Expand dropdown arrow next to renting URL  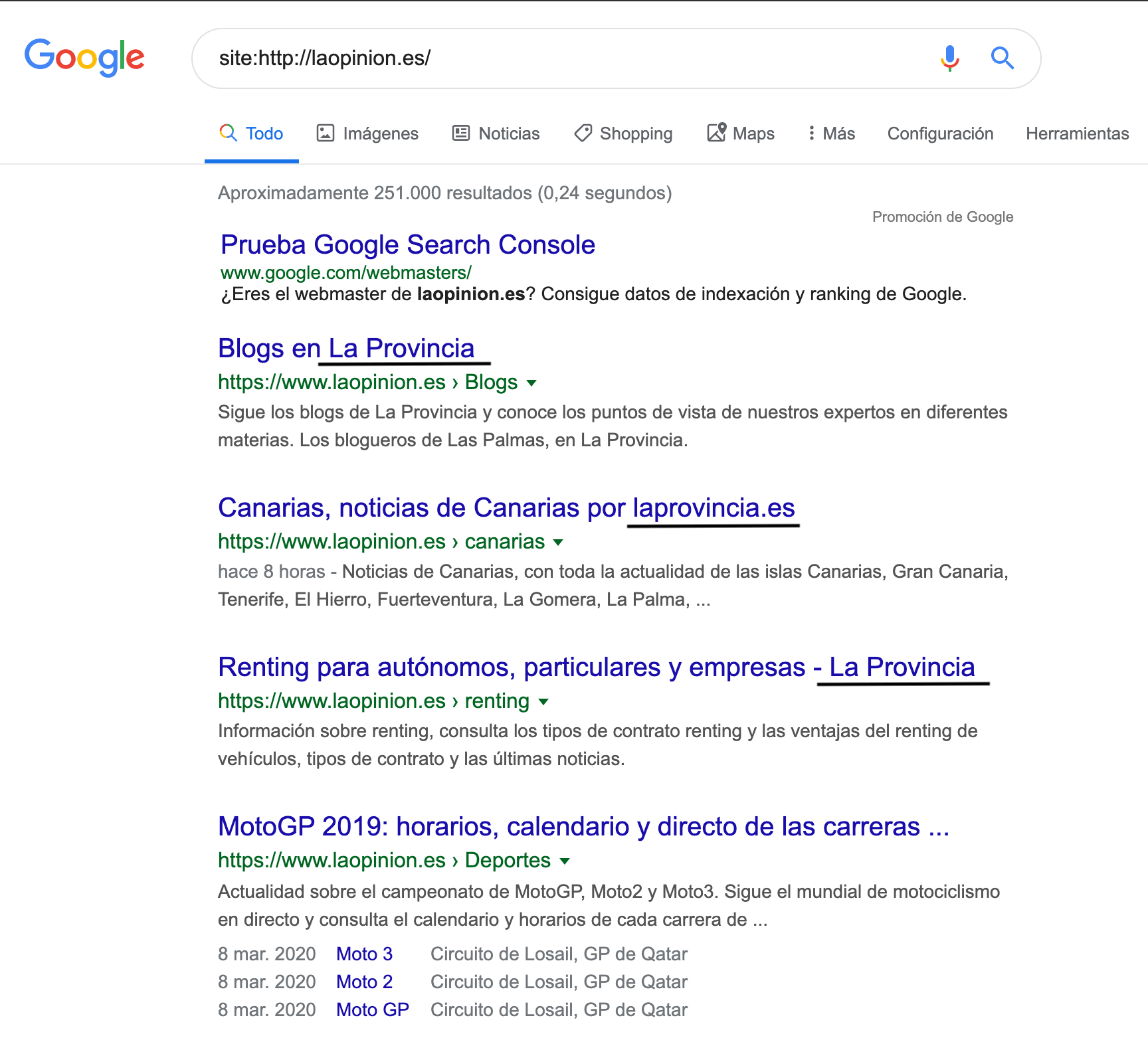tap(543, 702)
